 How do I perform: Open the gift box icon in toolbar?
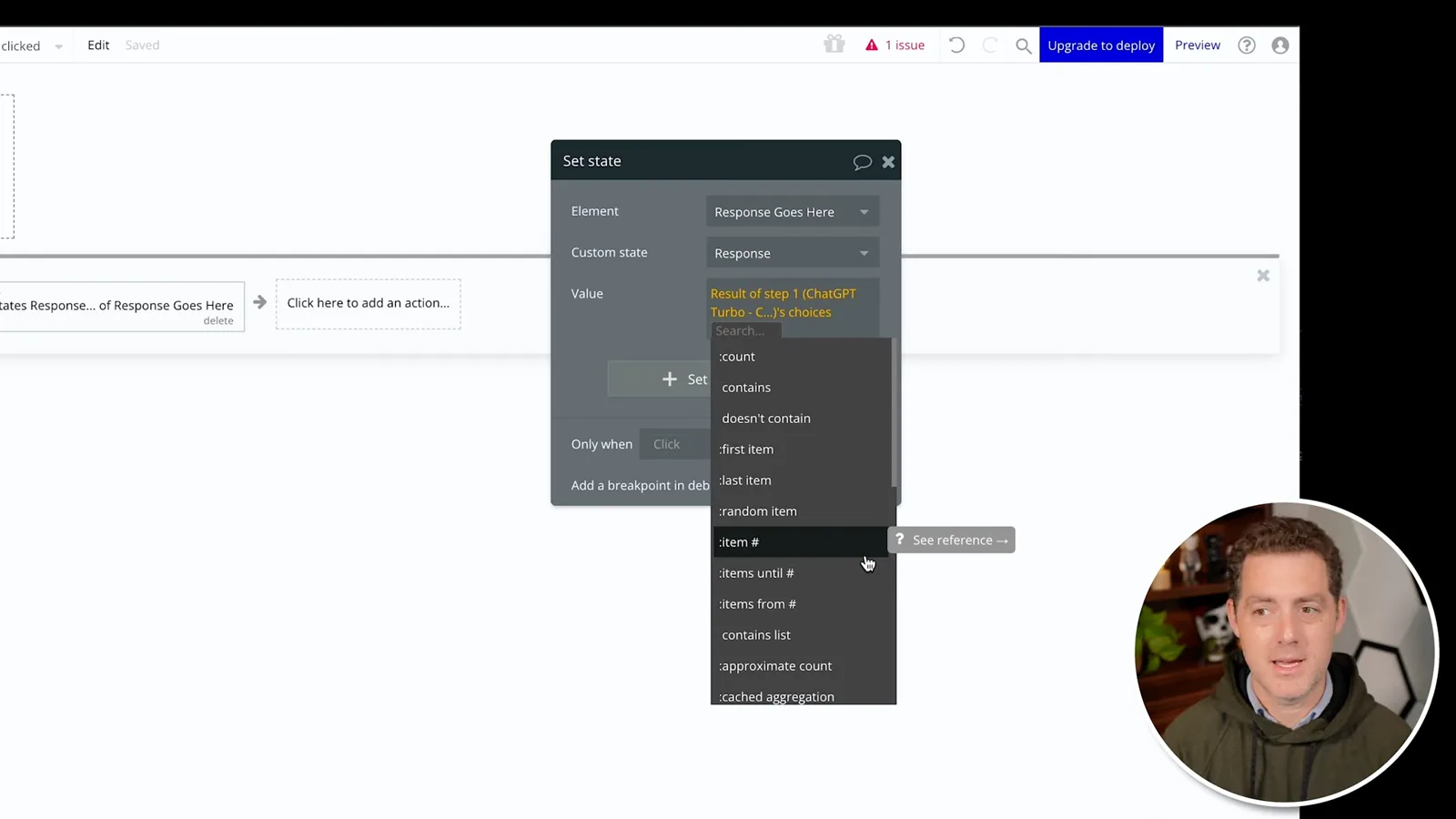point(834,44)
